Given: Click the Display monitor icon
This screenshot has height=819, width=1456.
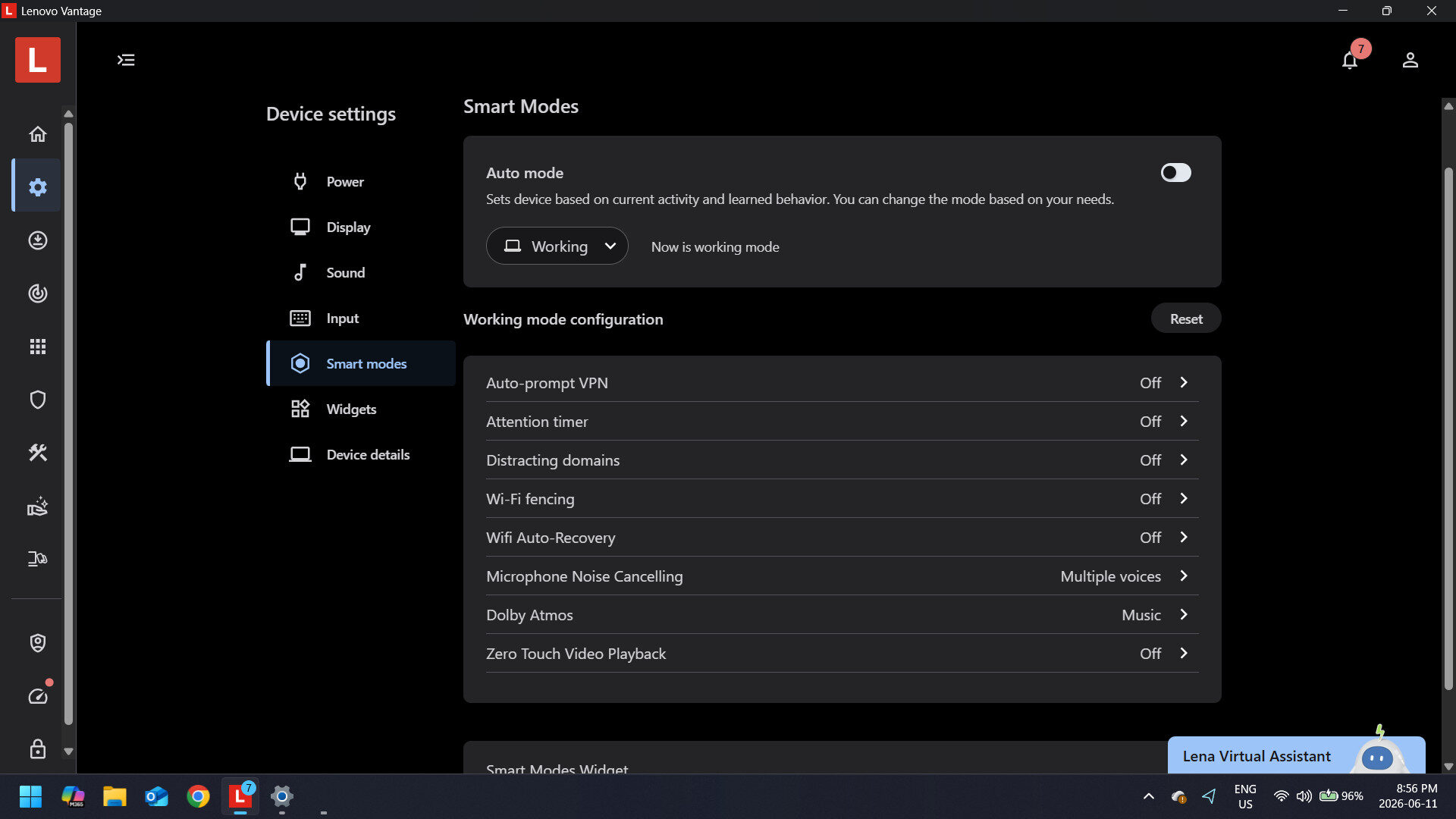Looking at the screenshot, I should 300,227.
